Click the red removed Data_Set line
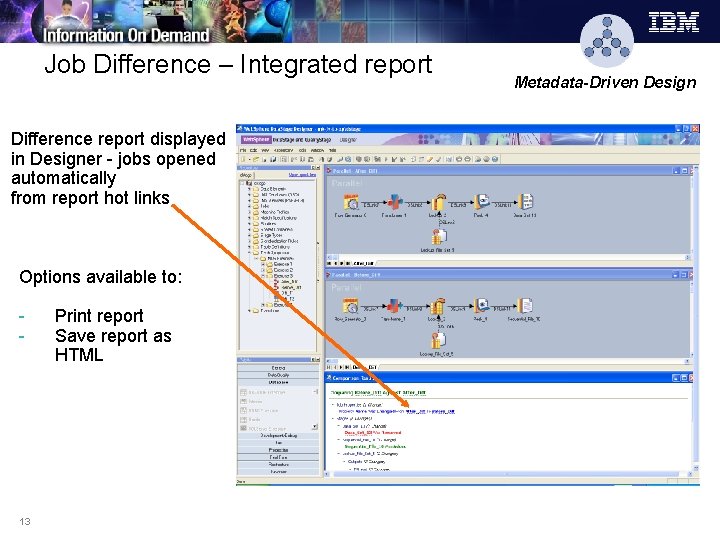 pos(372,433)
